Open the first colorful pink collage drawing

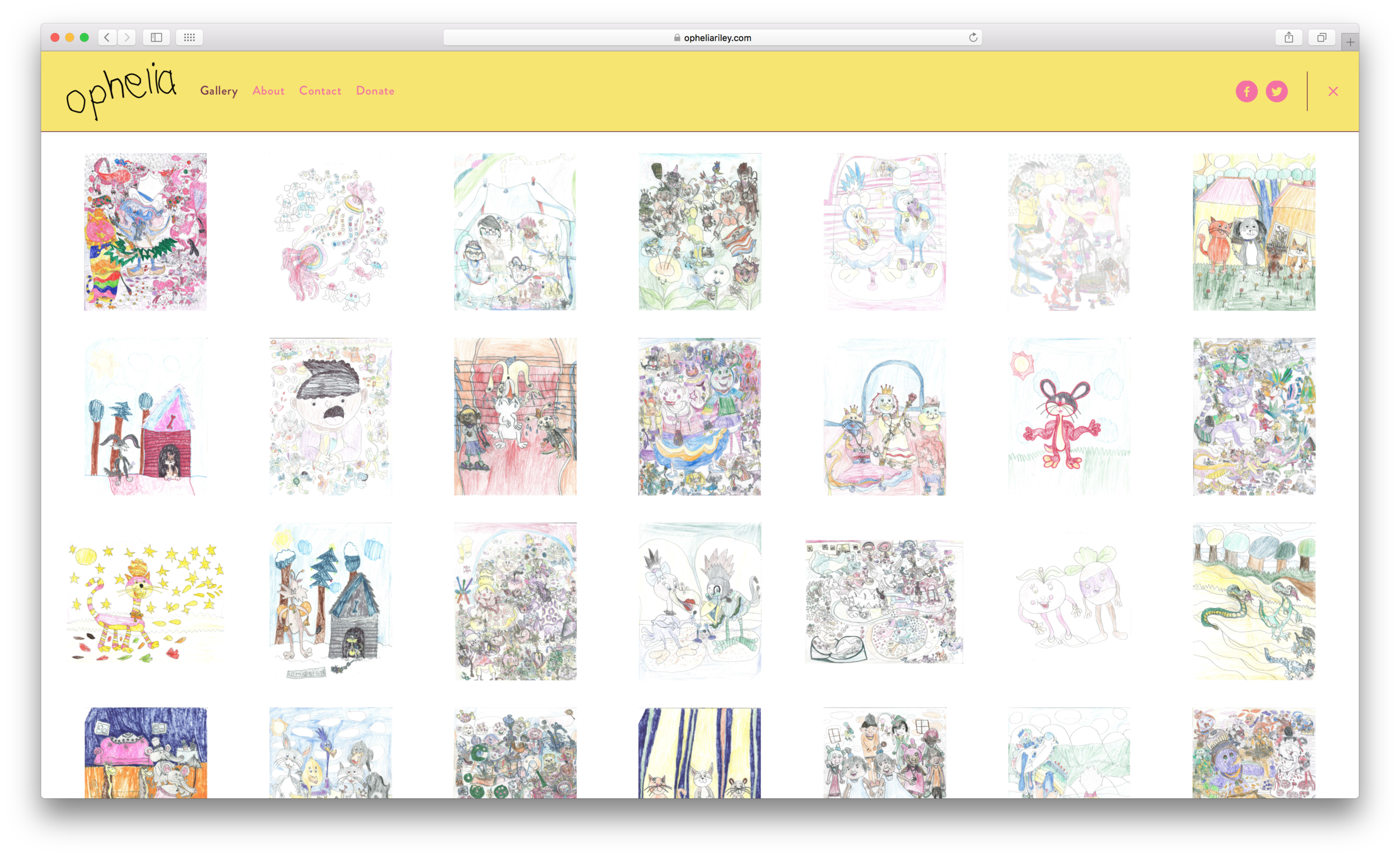[146, 232]
